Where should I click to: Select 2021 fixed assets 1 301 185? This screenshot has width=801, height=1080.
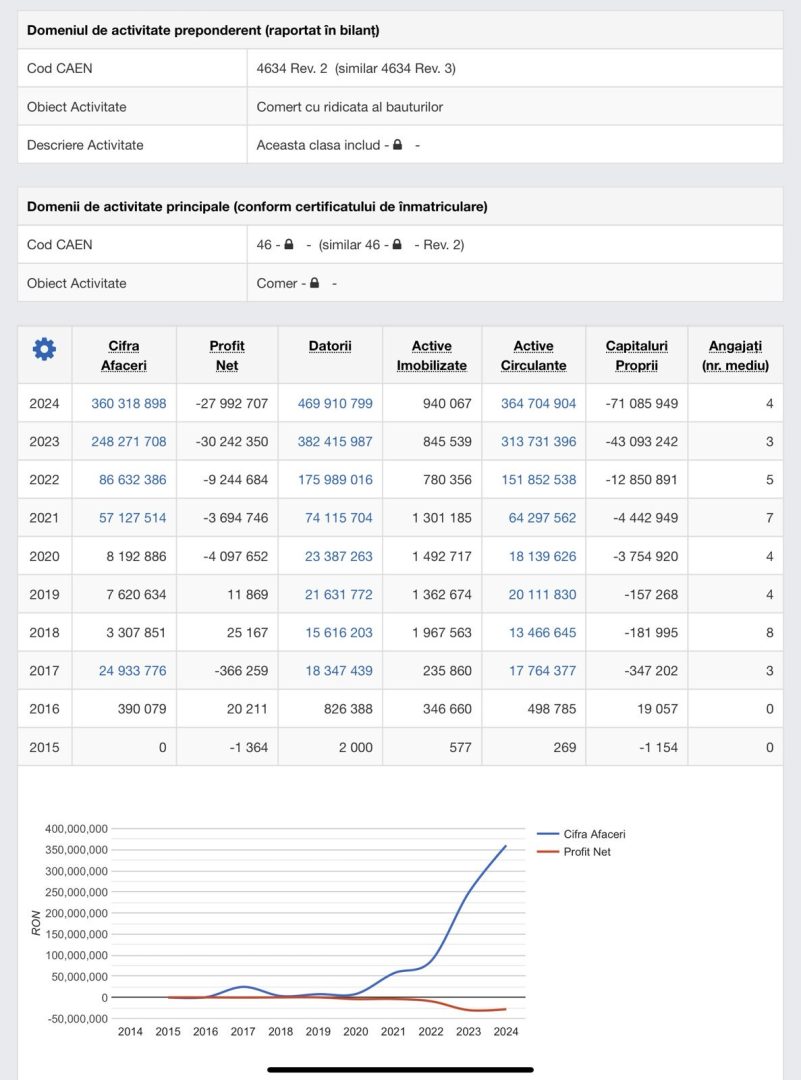point(442,518)
